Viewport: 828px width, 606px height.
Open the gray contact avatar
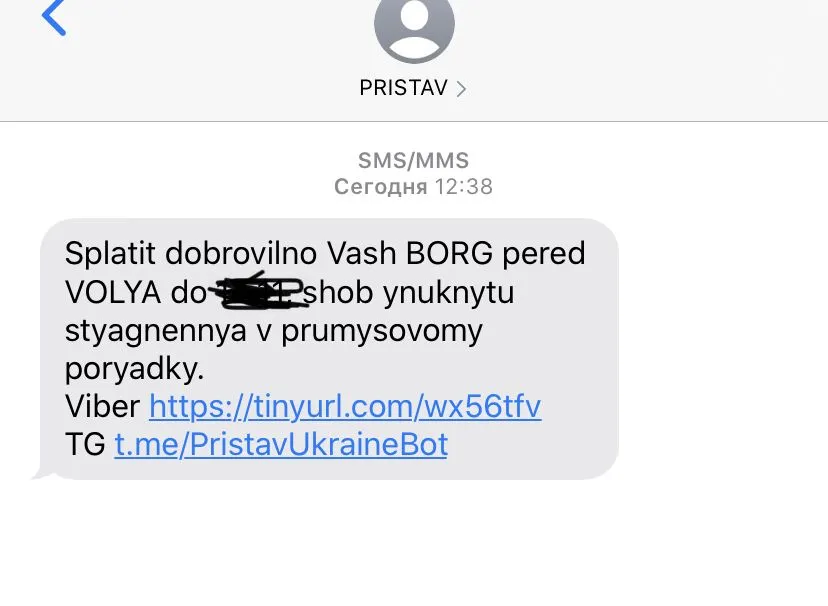(x=415, y=26)
